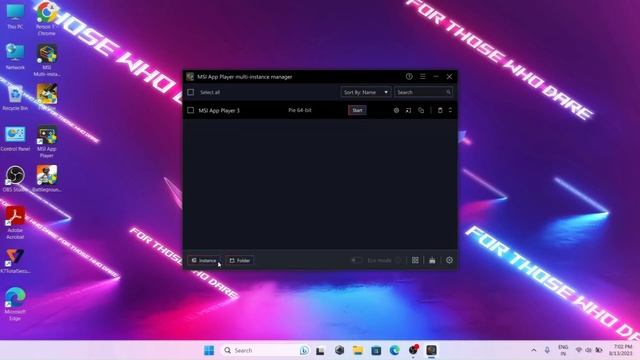Clone the MSI App Player 3 instance

click(x=421, y=110)
